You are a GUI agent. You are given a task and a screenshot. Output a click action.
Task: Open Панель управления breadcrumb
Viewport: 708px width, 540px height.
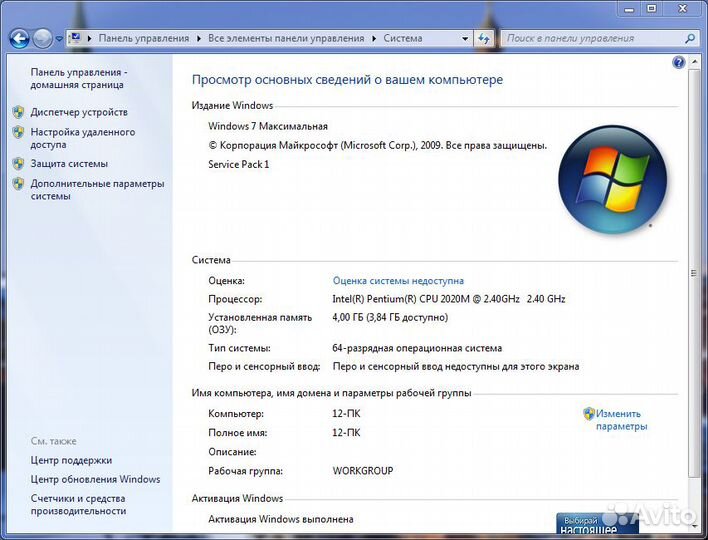point(144,38)
